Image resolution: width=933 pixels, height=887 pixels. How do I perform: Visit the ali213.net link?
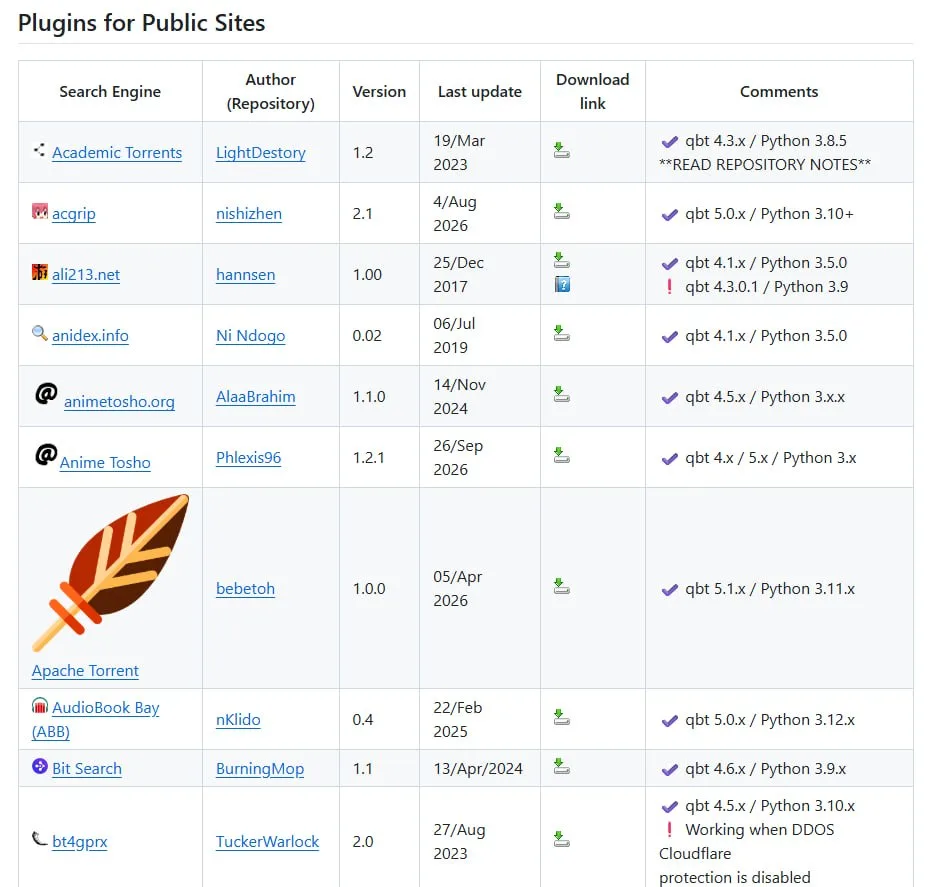[86, 275]
